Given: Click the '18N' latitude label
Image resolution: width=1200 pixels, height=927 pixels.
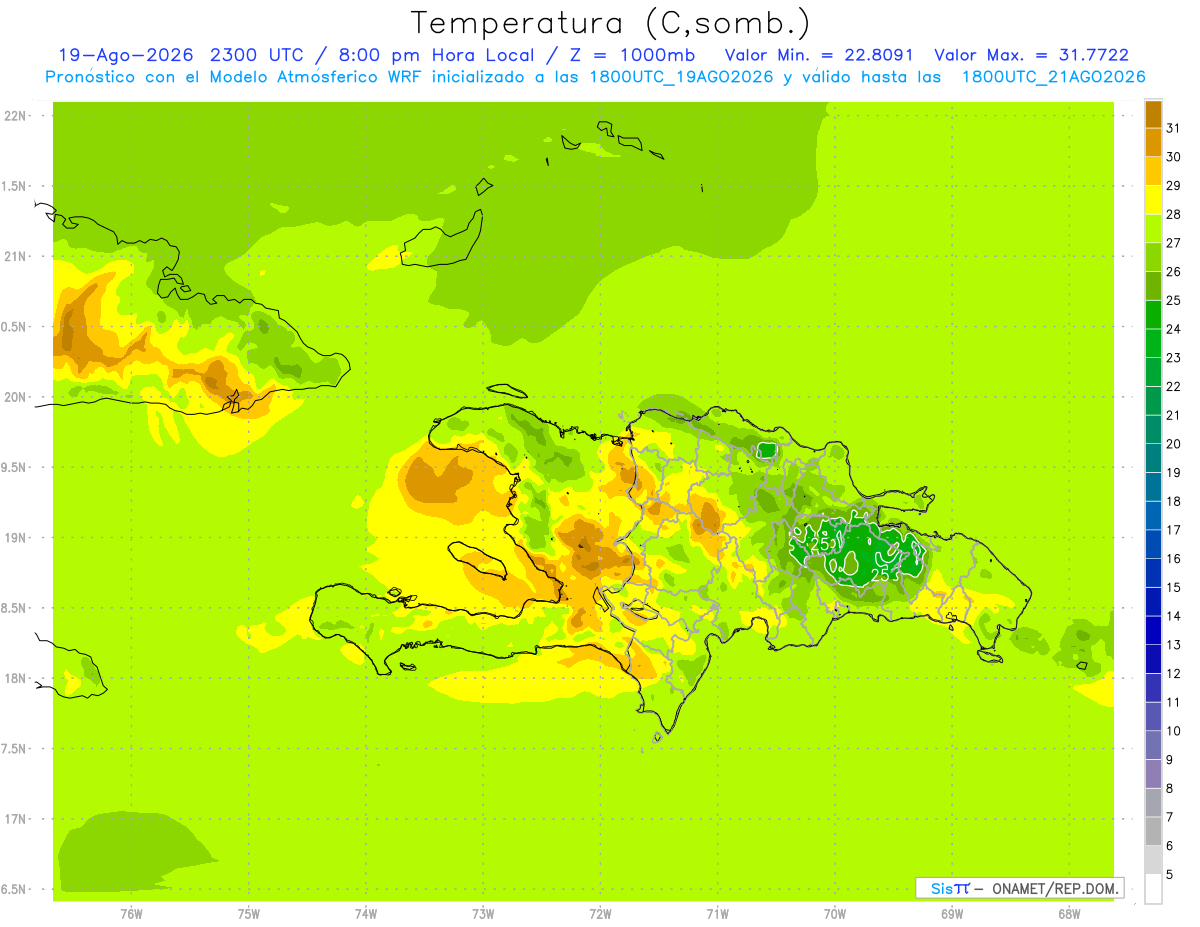Looking at the screenshot, I should click(x=16, y=678).
